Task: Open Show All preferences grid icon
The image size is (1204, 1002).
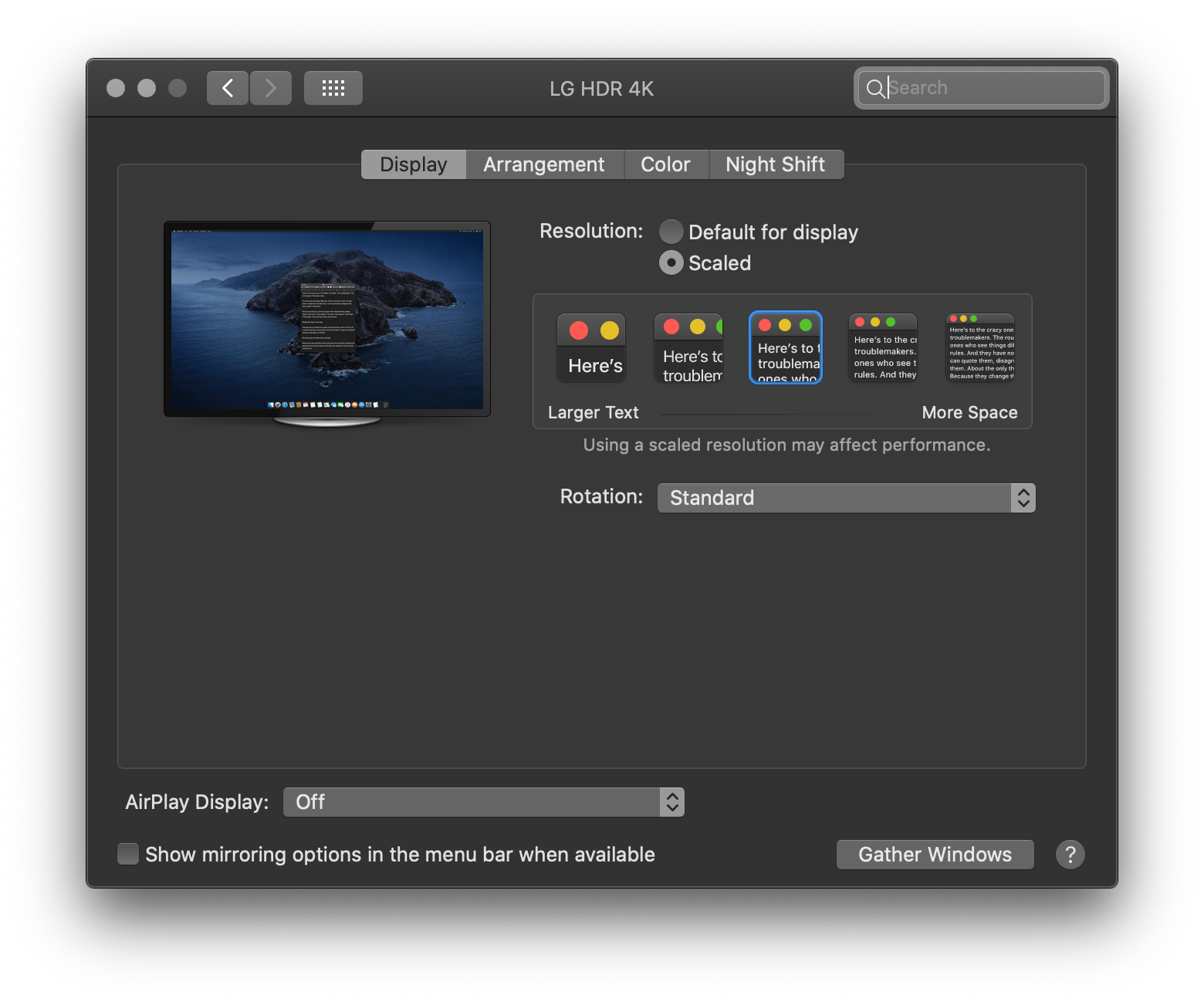Action: (333, 87)
